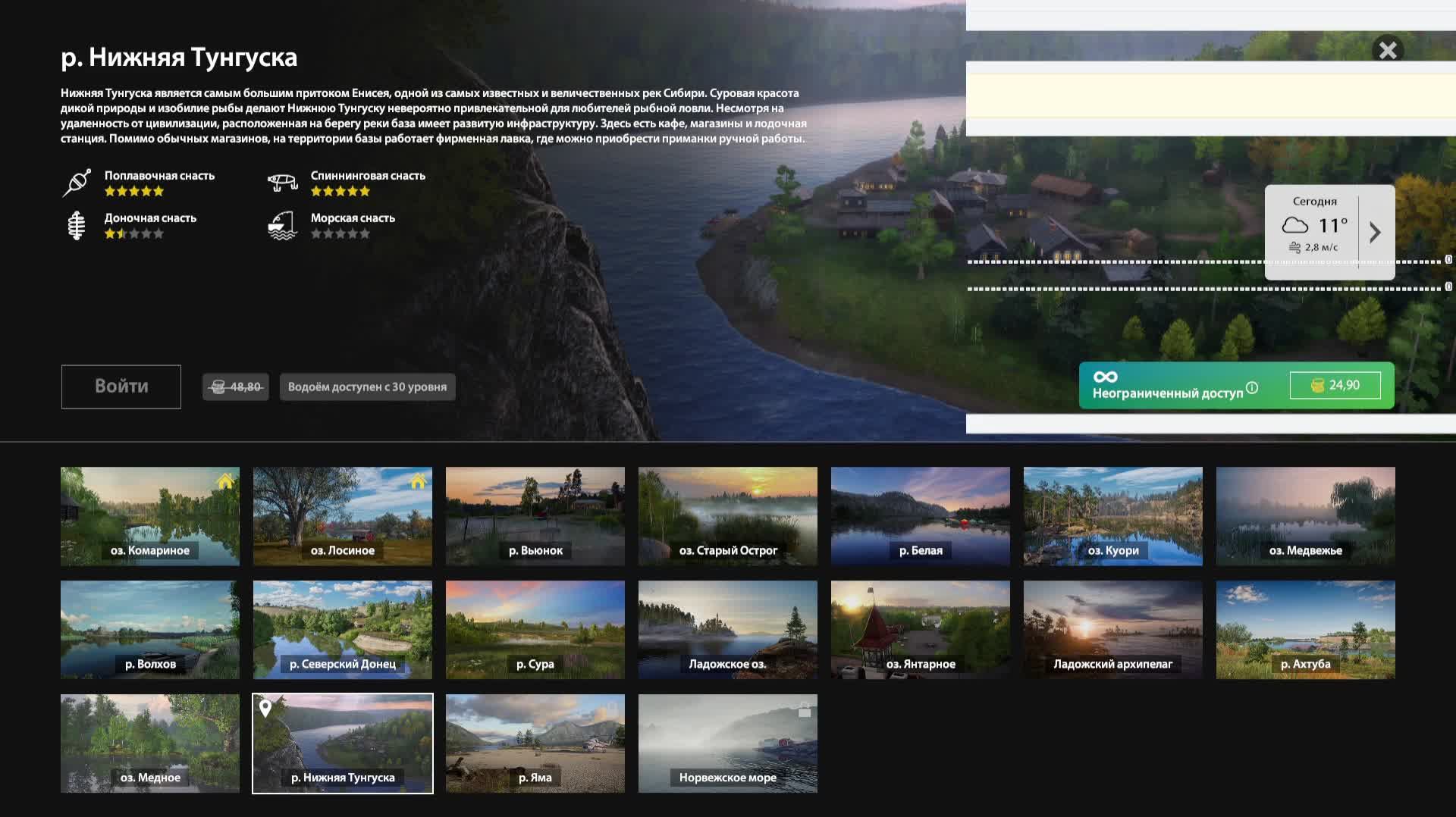Image resolution: width=1456 pixels, height=817 pixels.
Task: Click the Неограниченный доступ label
Action: (x=1168, y=393)
